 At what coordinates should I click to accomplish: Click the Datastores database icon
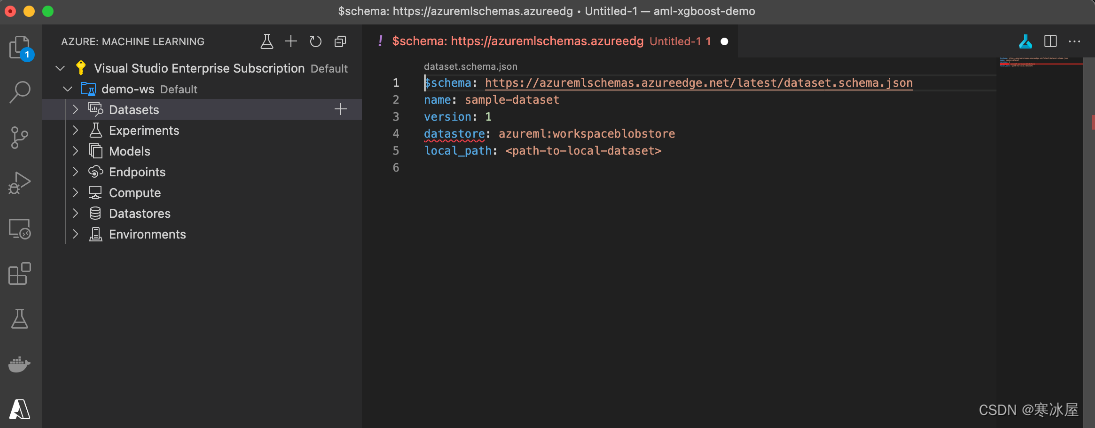pos(96,213)
